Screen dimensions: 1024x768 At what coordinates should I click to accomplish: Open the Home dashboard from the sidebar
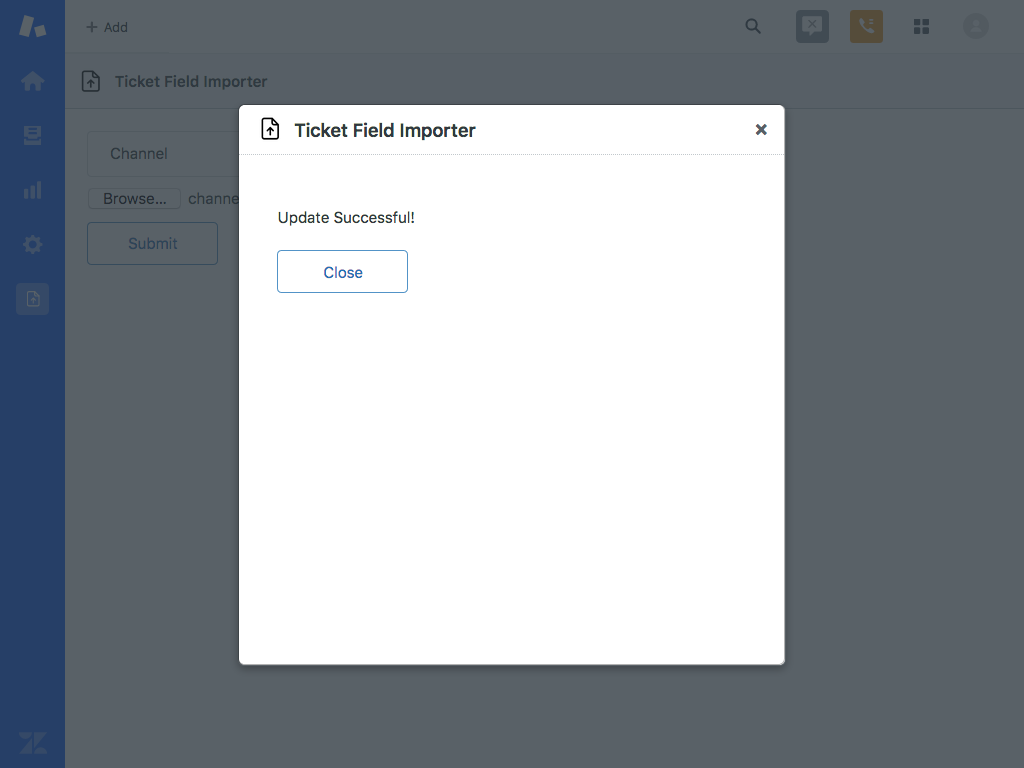pyautogui.click(x=32, y=81)
